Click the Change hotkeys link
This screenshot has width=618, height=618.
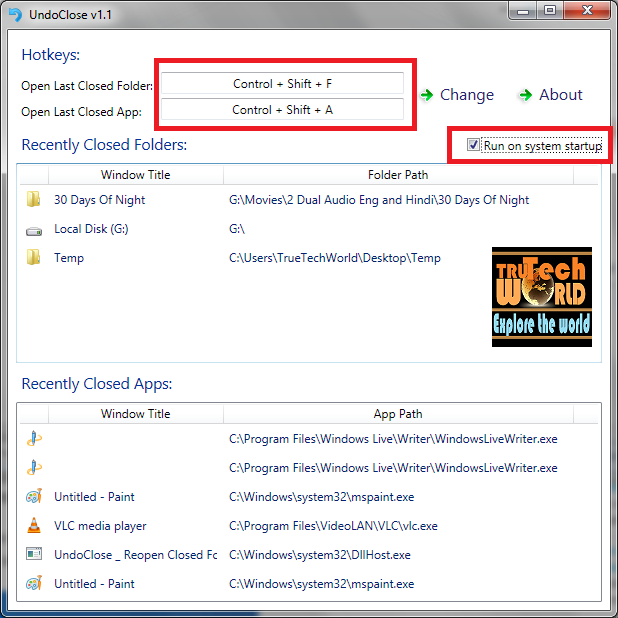(458, 95)
